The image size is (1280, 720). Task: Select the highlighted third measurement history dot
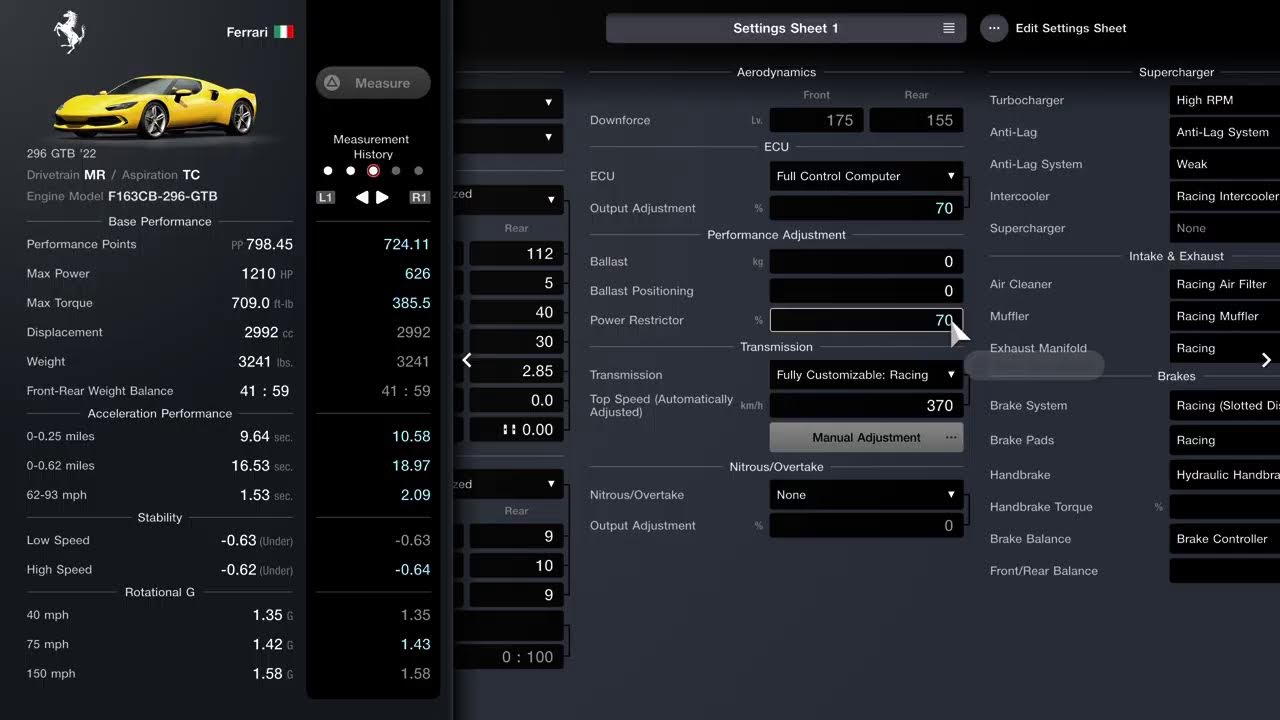click(373, 171)
